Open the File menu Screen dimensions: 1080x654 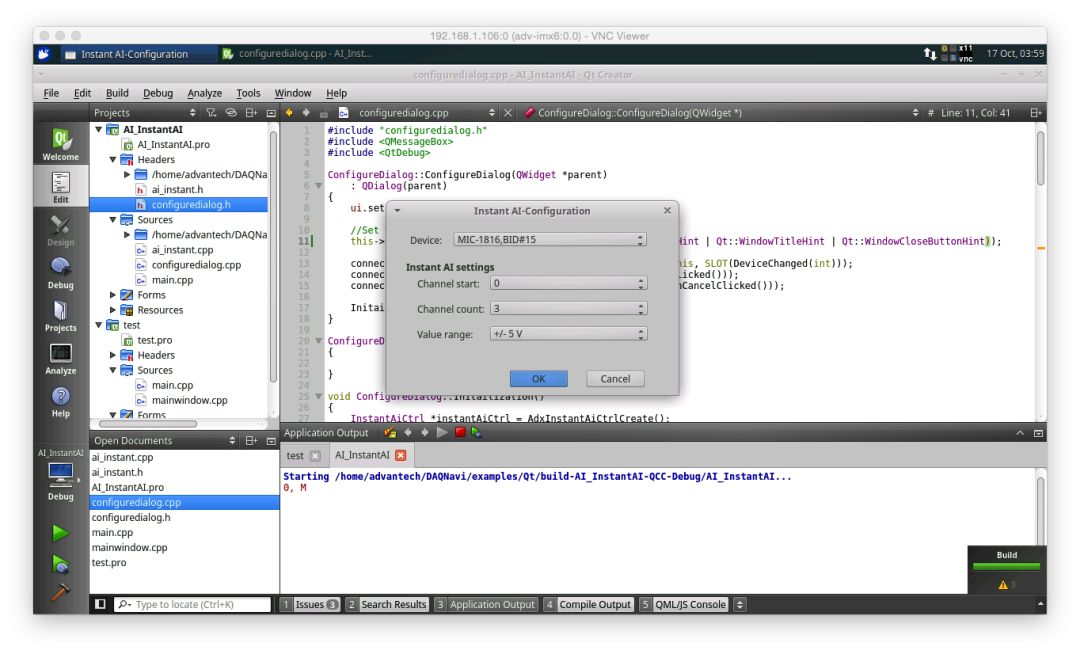pos(51,93)
